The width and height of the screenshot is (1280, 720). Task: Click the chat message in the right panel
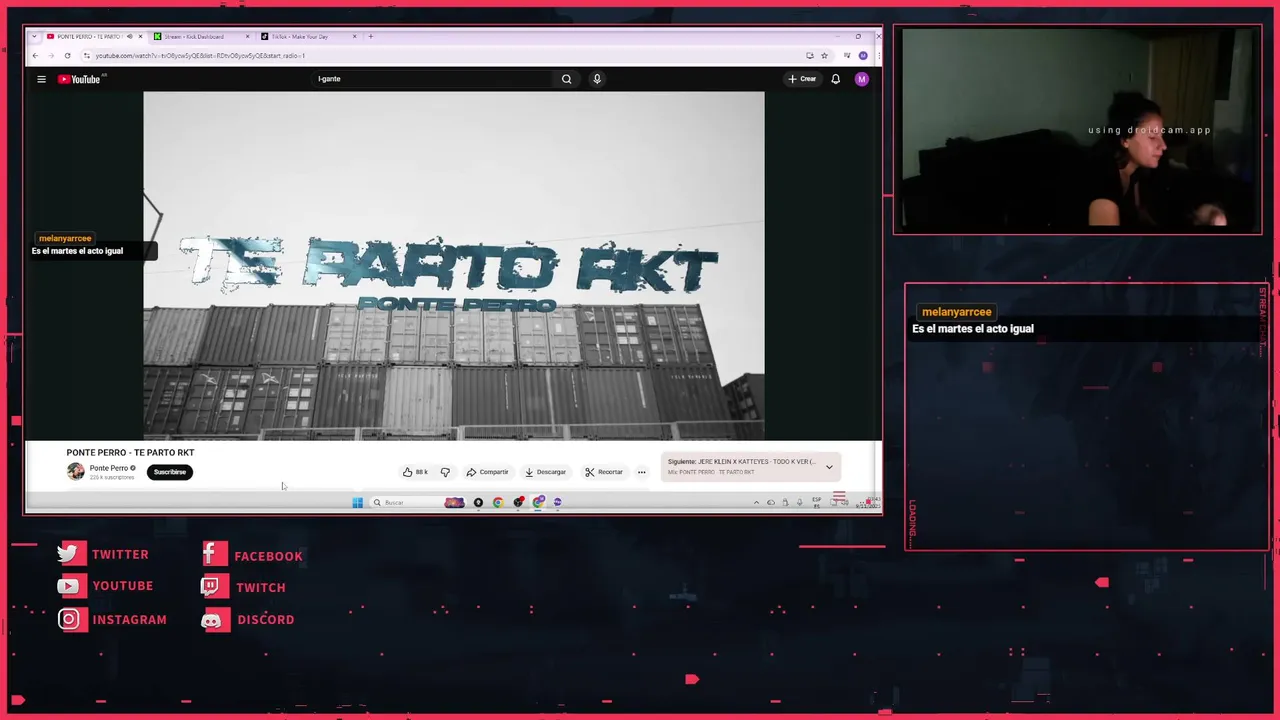tap(973, 329)
